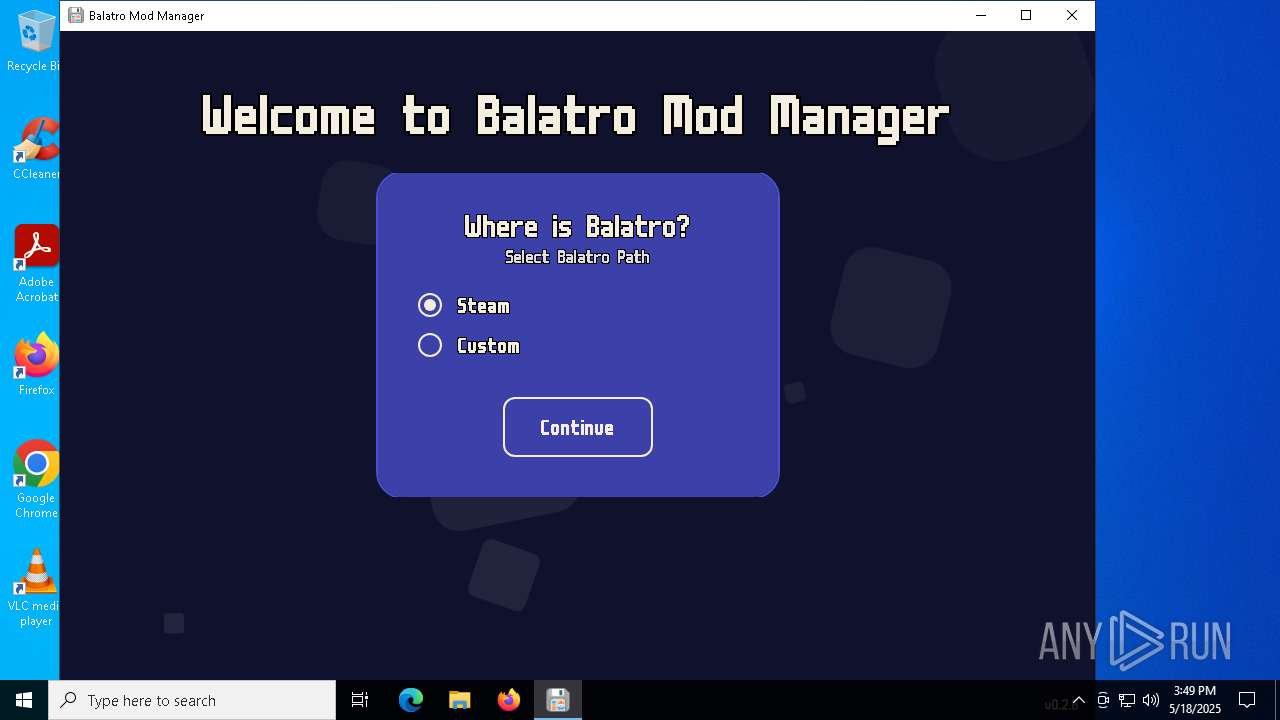Click the Steam option label
This screenshot has height=720, width=1280.
483,306
